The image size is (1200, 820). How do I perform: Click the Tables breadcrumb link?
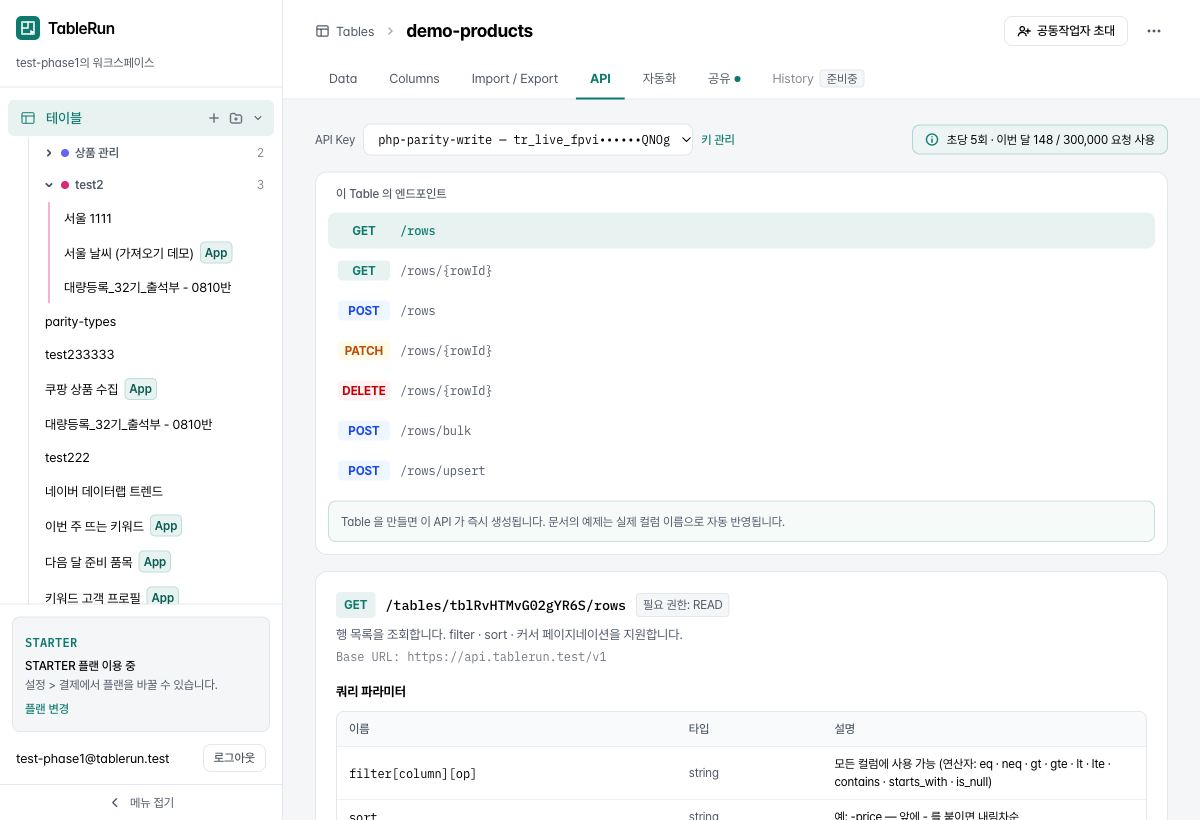(355, 31)
